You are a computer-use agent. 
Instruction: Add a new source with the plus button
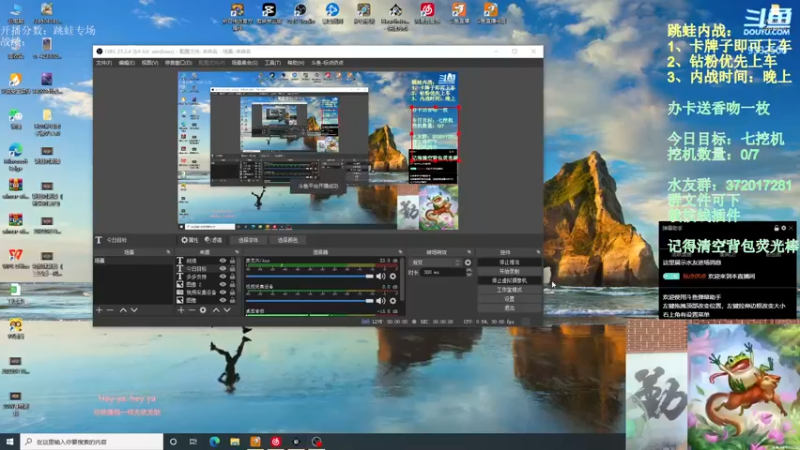pos(181,310)
